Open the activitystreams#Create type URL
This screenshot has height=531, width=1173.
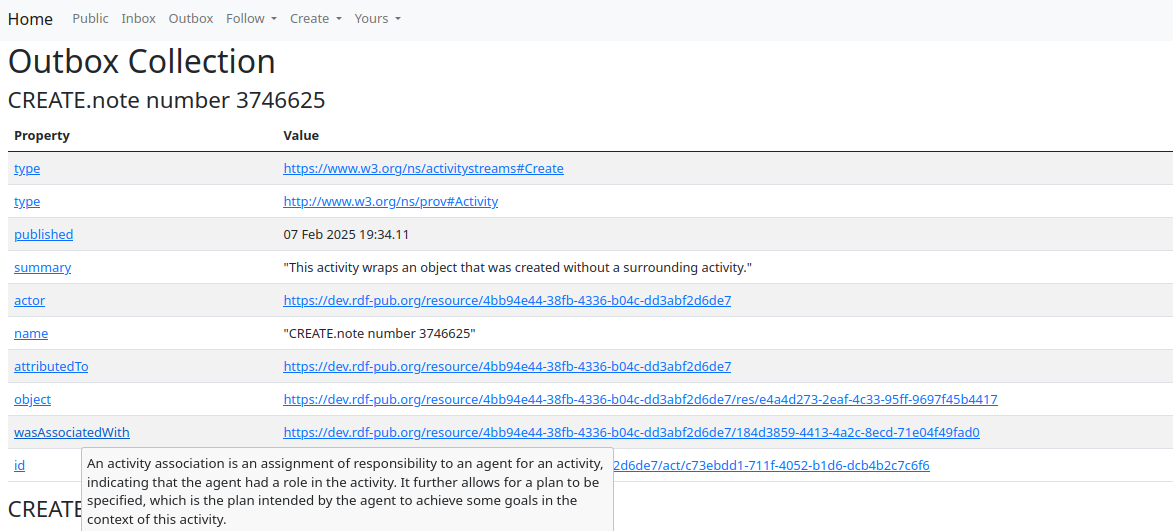423,169
